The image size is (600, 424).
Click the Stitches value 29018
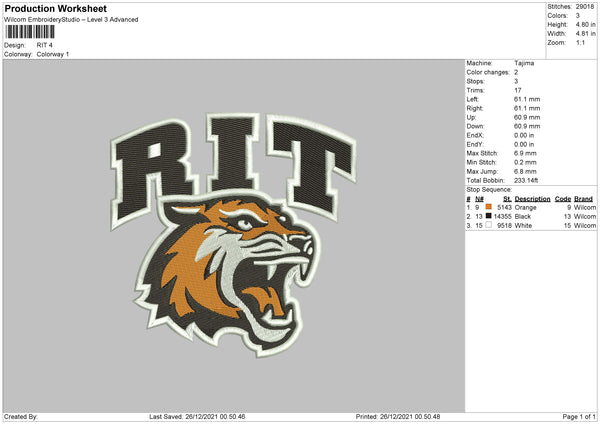pyautogui.click(x=585, y=7)
